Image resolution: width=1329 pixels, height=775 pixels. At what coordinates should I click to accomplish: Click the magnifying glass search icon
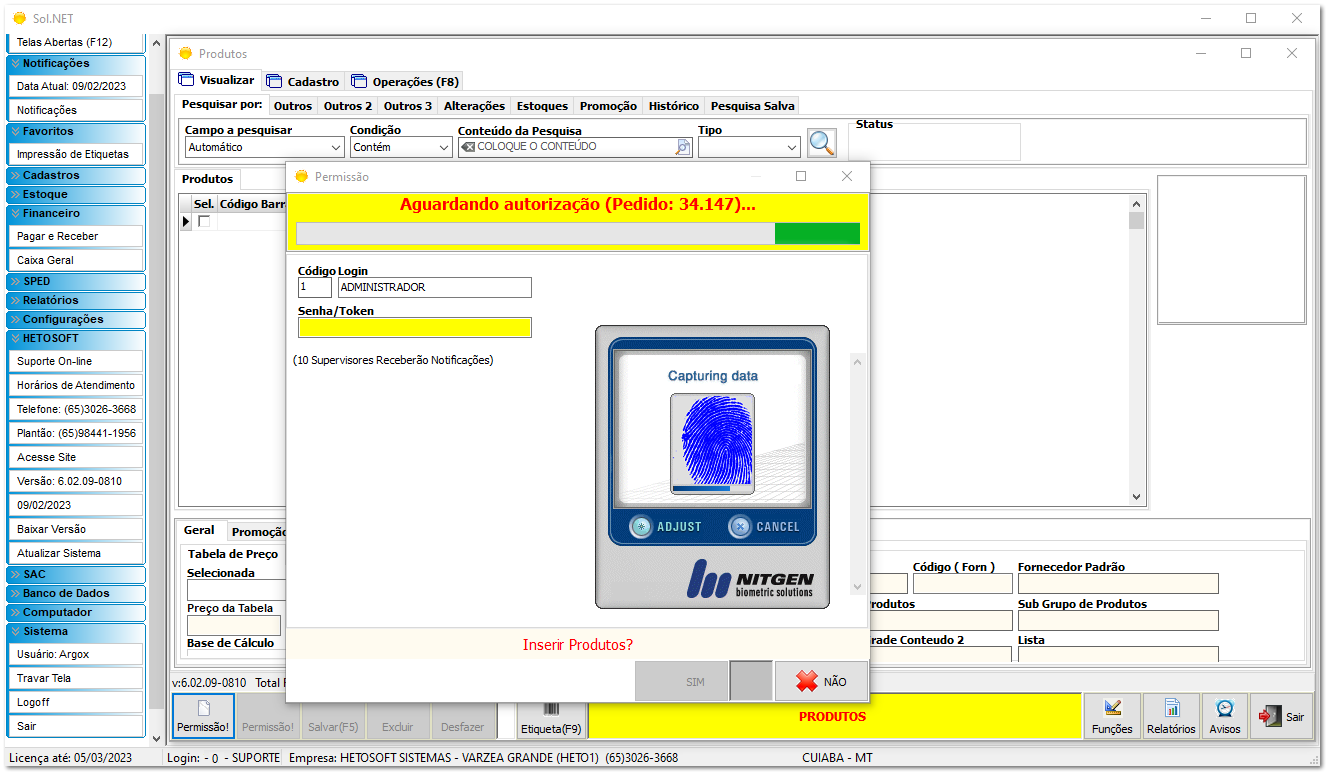(x=821, y=144)
